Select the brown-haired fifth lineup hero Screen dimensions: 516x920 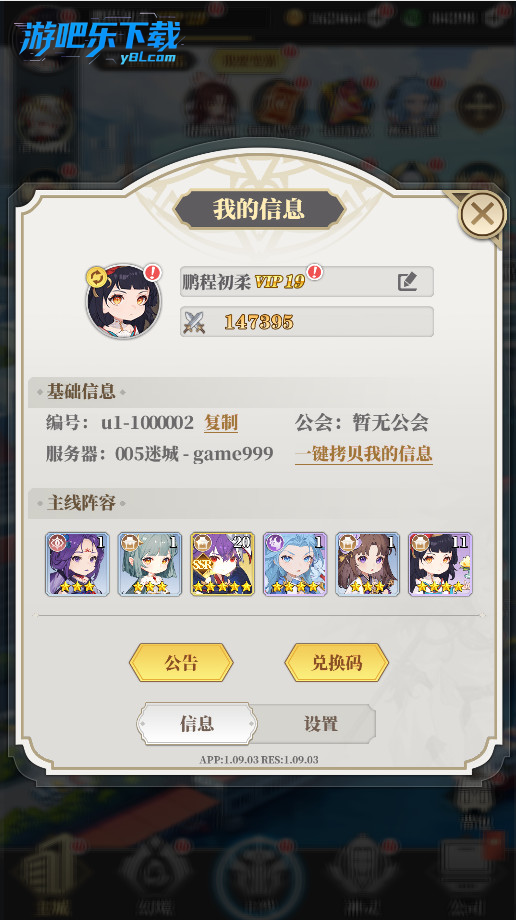[x=367, y=564]
